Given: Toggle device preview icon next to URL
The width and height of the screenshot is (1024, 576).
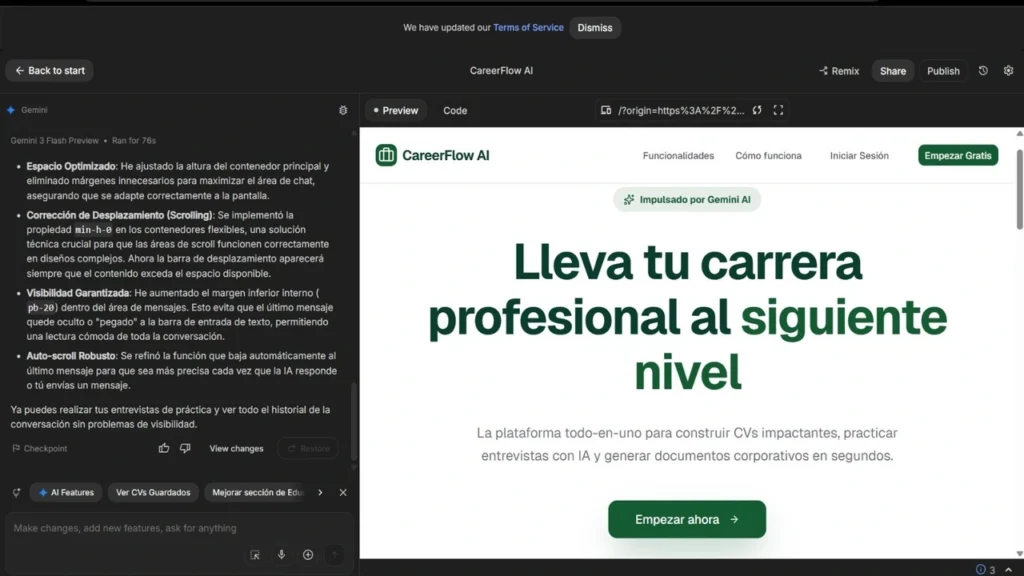Looking at the screenshot, I should coord(606,110).
